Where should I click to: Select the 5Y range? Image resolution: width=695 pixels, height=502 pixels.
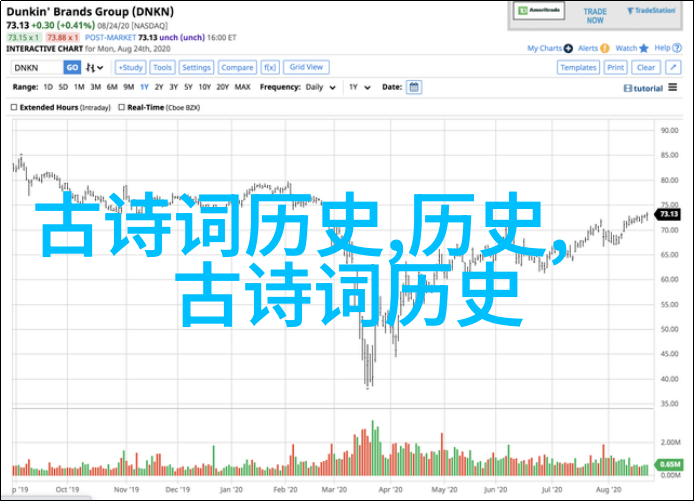pos(188,87)
